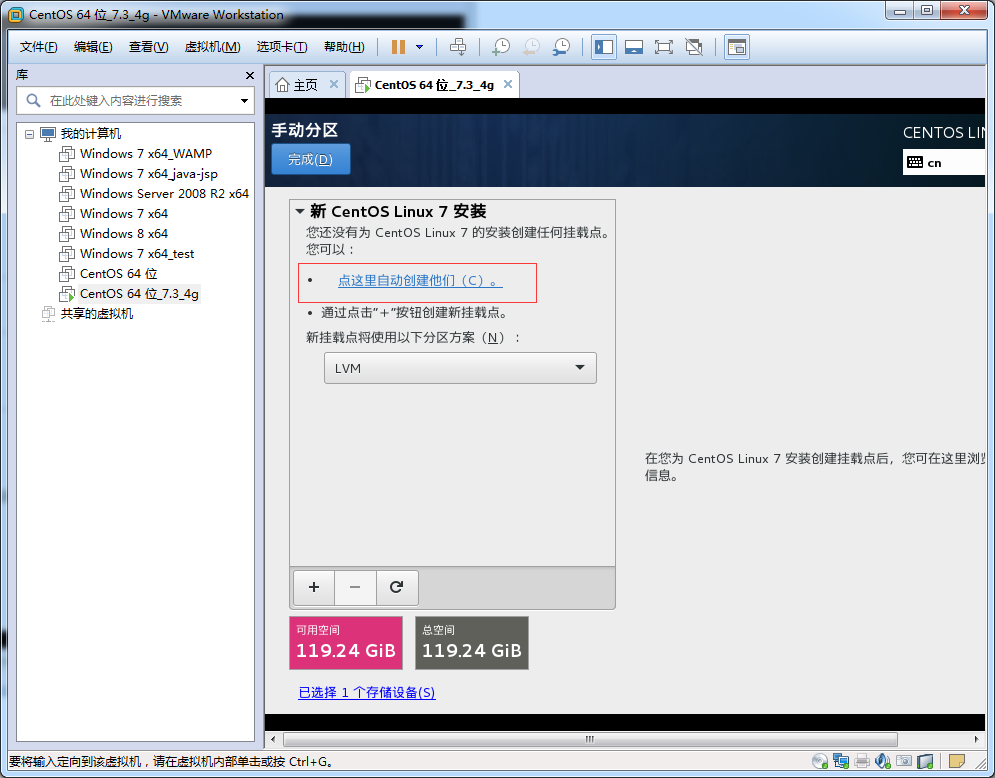995x778 pixels.
Task: Open the dropdown arrow next to the pause button
Action: click(x=419, y=47)
